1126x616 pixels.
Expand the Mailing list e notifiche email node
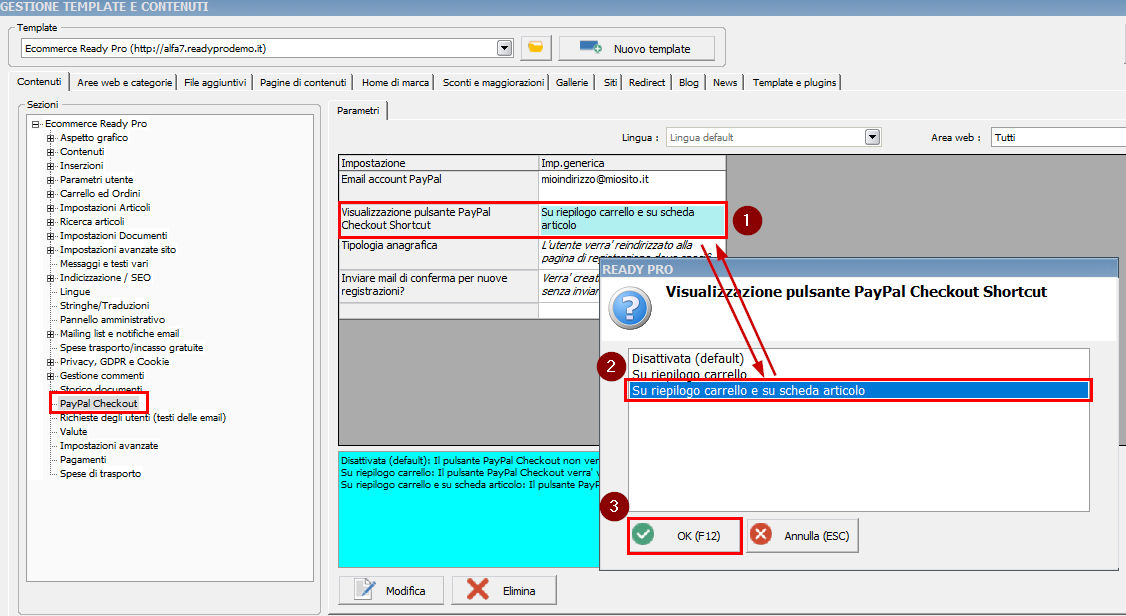[50, 334]
